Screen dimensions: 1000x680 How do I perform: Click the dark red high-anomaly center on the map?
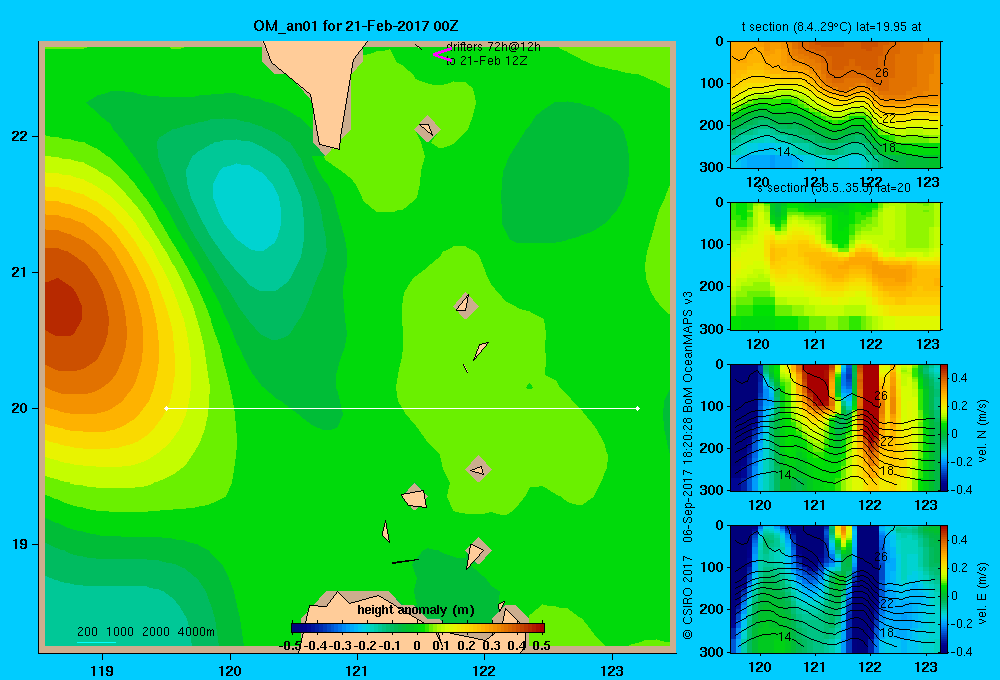pos(61,309)
